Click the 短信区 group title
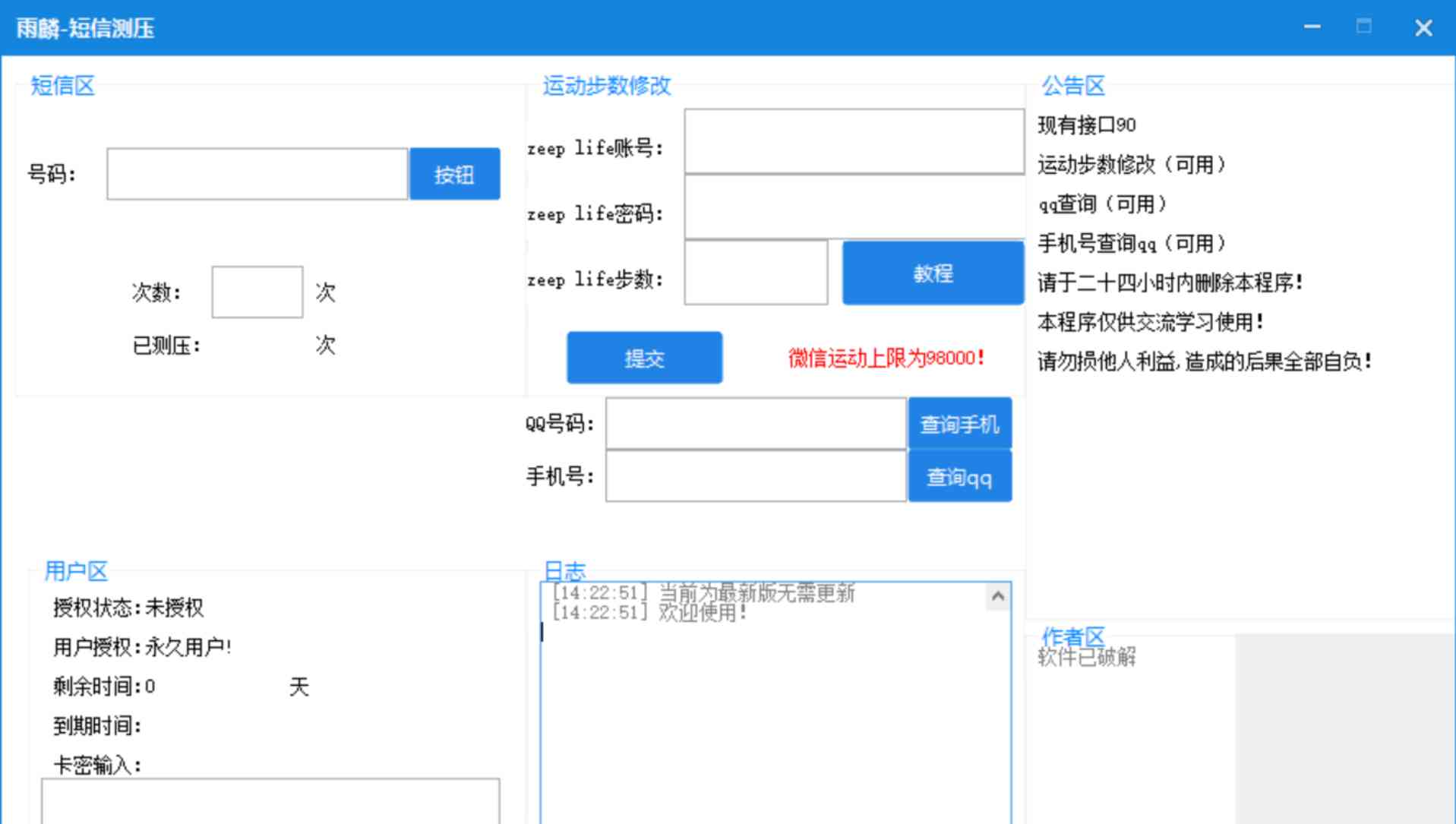This screenshot has height=824, width=1456. [x=62, y=86]
